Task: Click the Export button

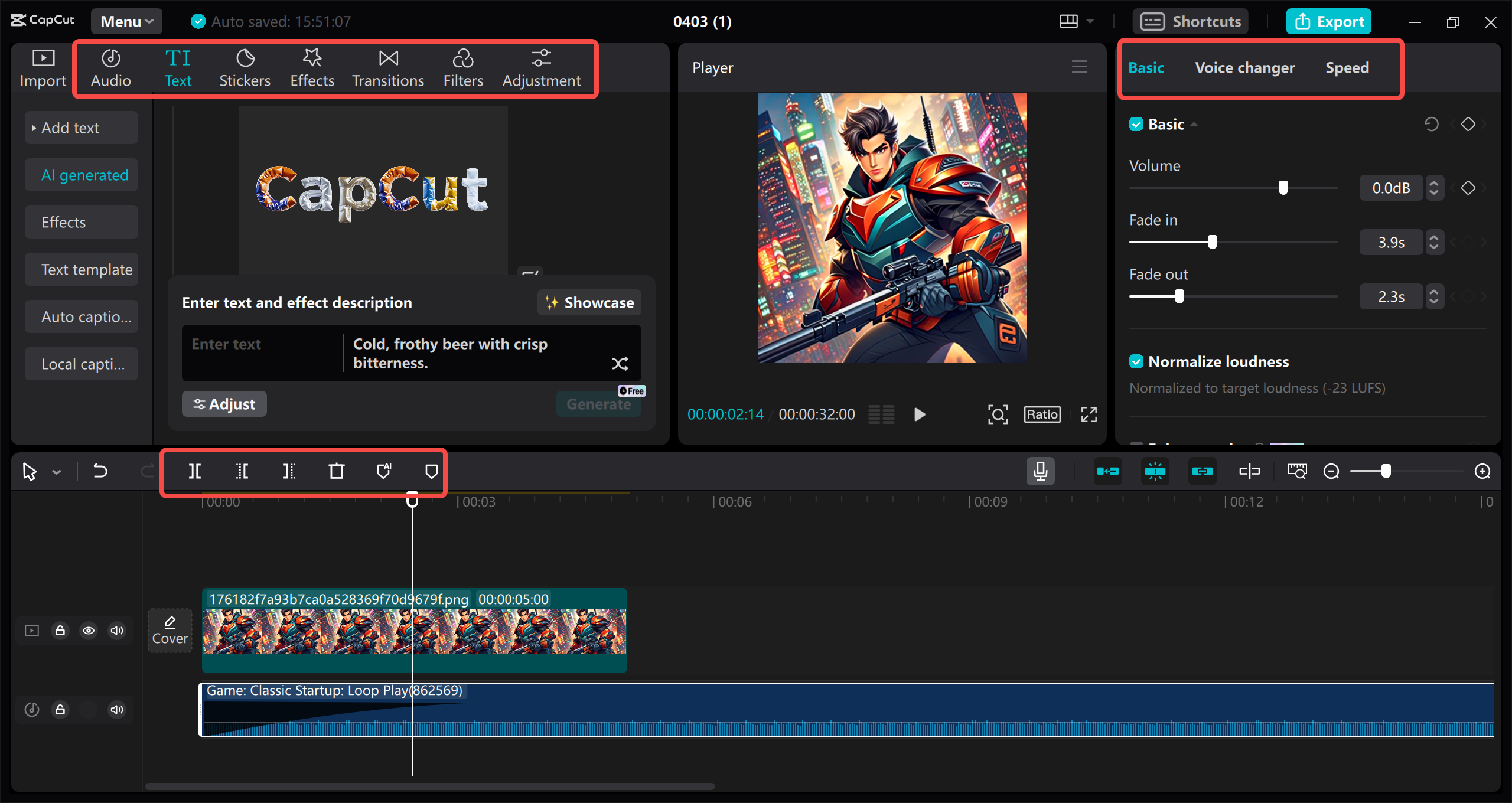Action: tap(1328, 21)
